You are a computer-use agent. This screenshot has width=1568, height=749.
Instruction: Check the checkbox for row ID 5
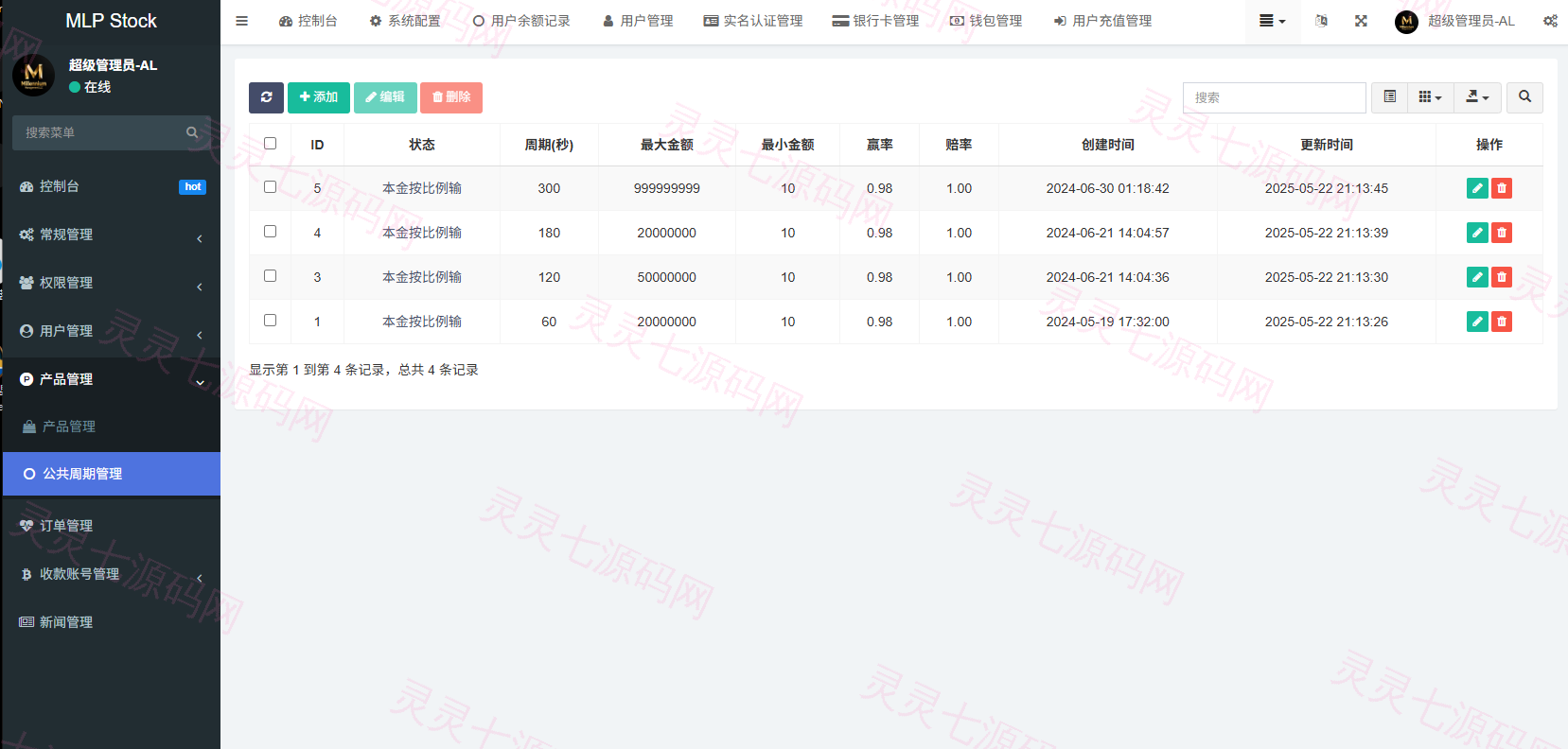(270, 187)
